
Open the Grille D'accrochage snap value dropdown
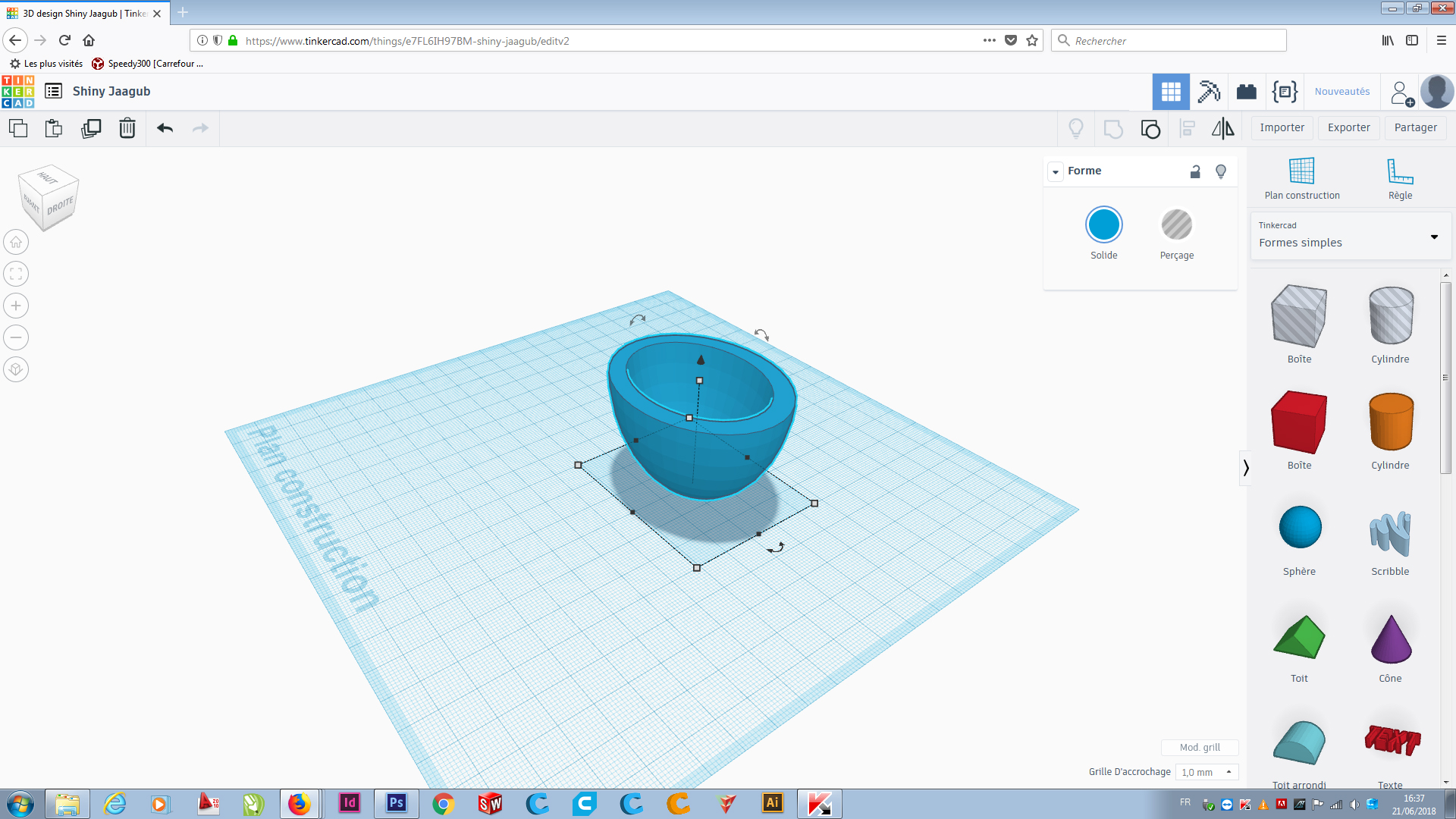tap(1207, 772)
